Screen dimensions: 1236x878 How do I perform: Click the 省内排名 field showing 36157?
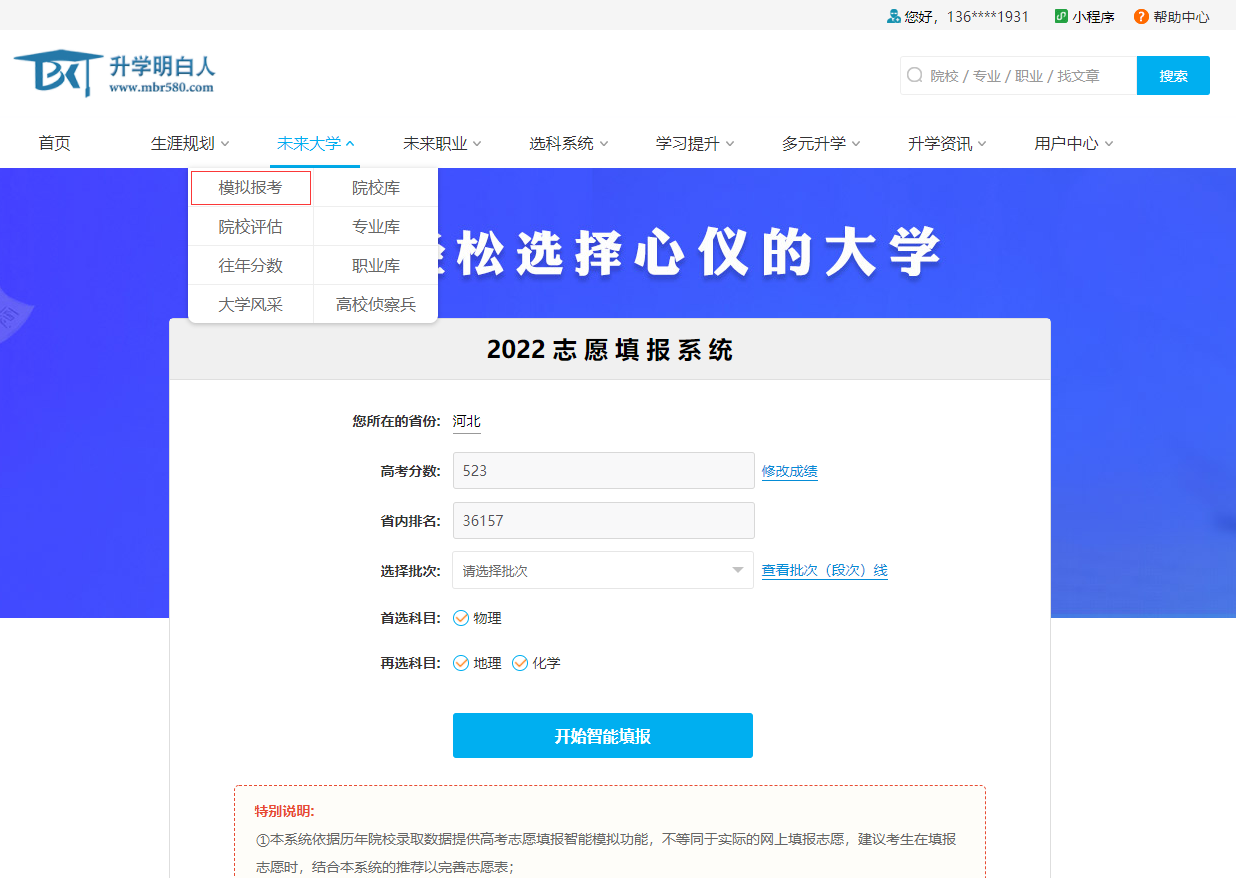(x=604, y=520)
